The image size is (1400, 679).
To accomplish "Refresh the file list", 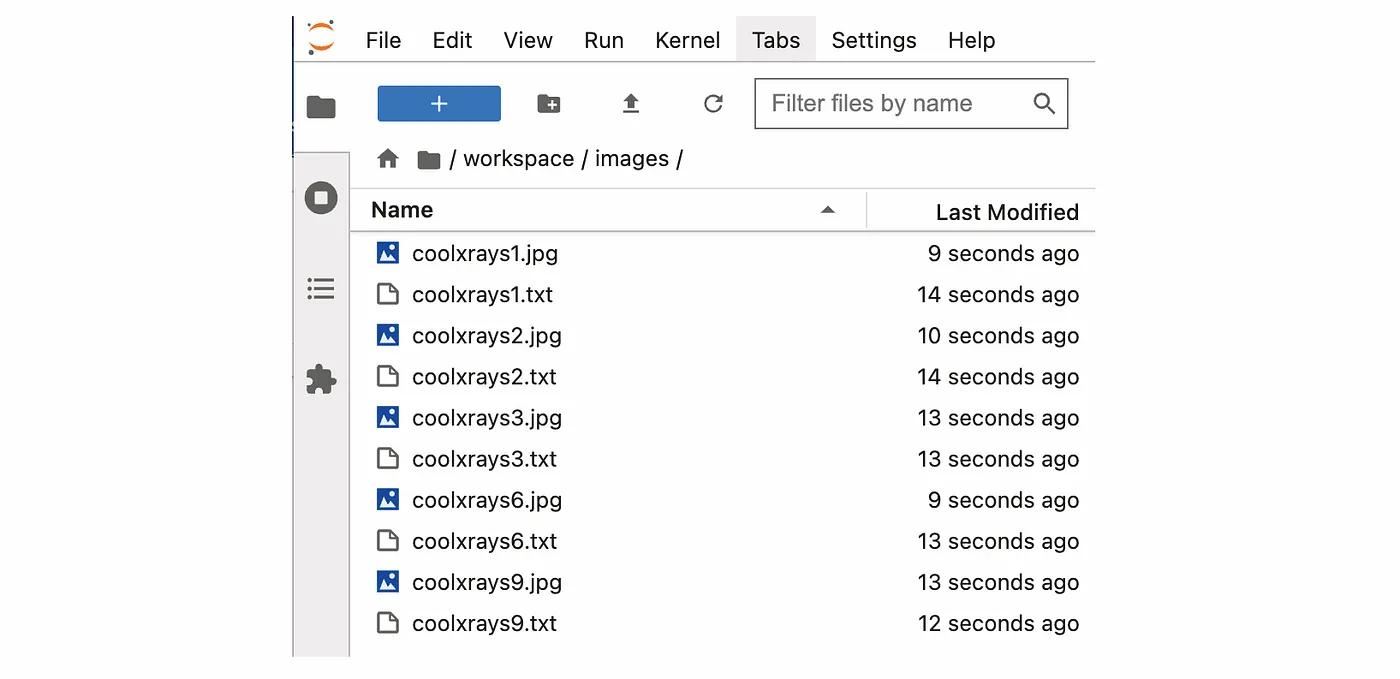I will click(x=713, y=103).
